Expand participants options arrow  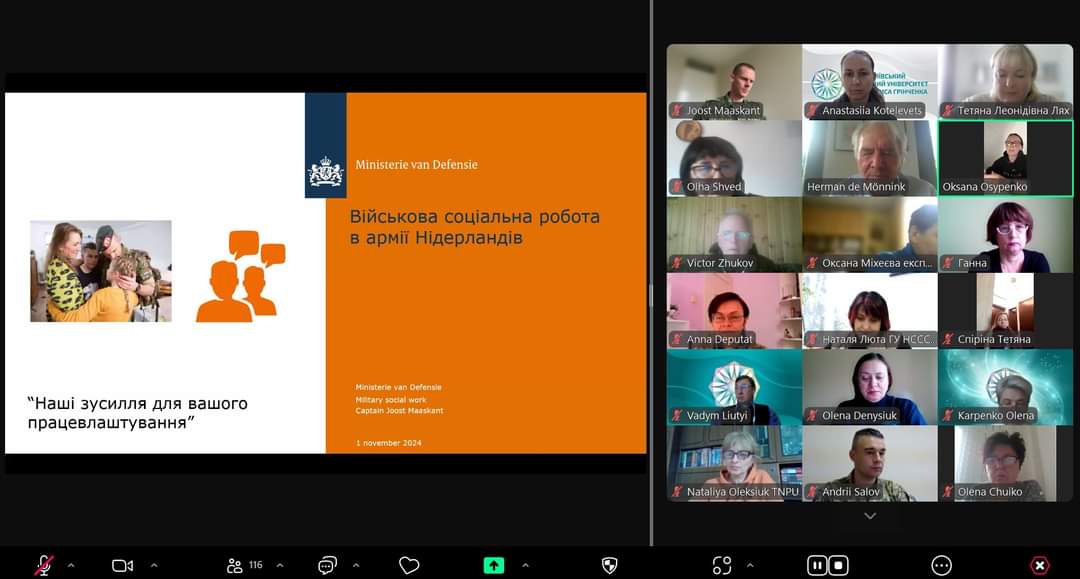click(279, 565)
